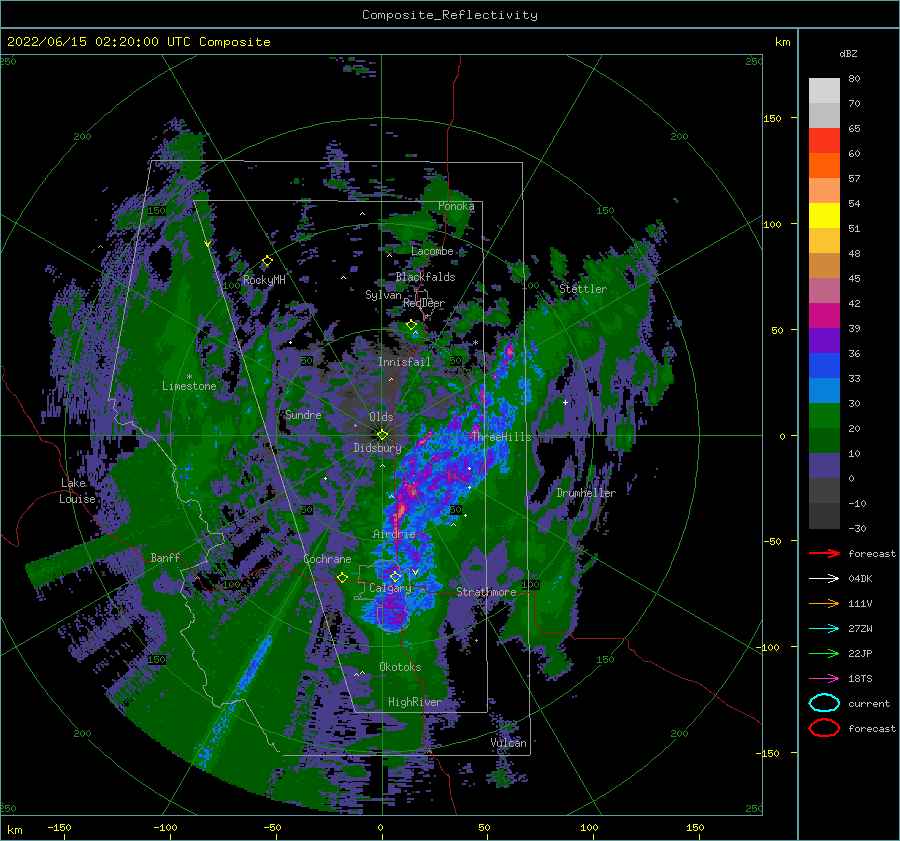Select the 30 dBZ green swatch
The height and width of the screenshot is (841, 900).
tap(824, 415)
